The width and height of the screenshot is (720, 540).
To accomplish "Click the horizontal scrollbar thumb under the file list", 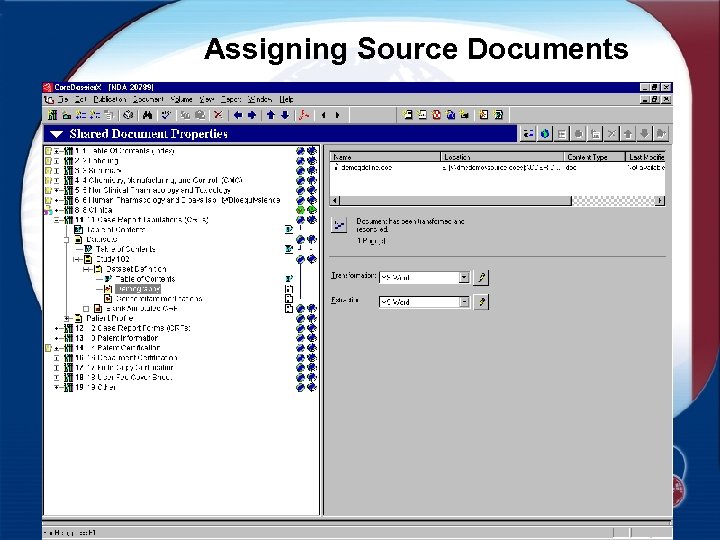I will (456, 200).
